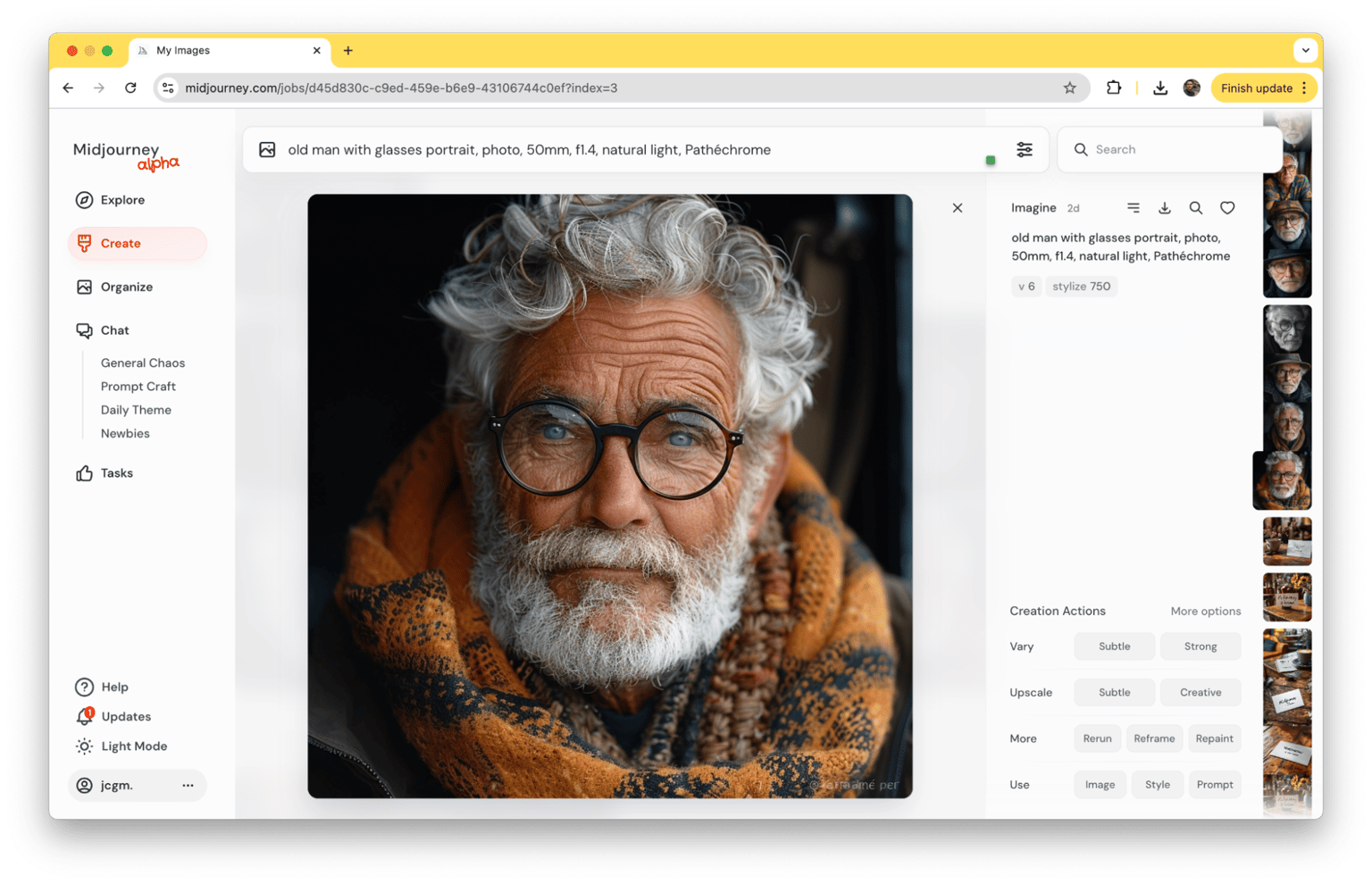
Task: Open the browser extensions puzzle icon
Action: click(1113, 88)
